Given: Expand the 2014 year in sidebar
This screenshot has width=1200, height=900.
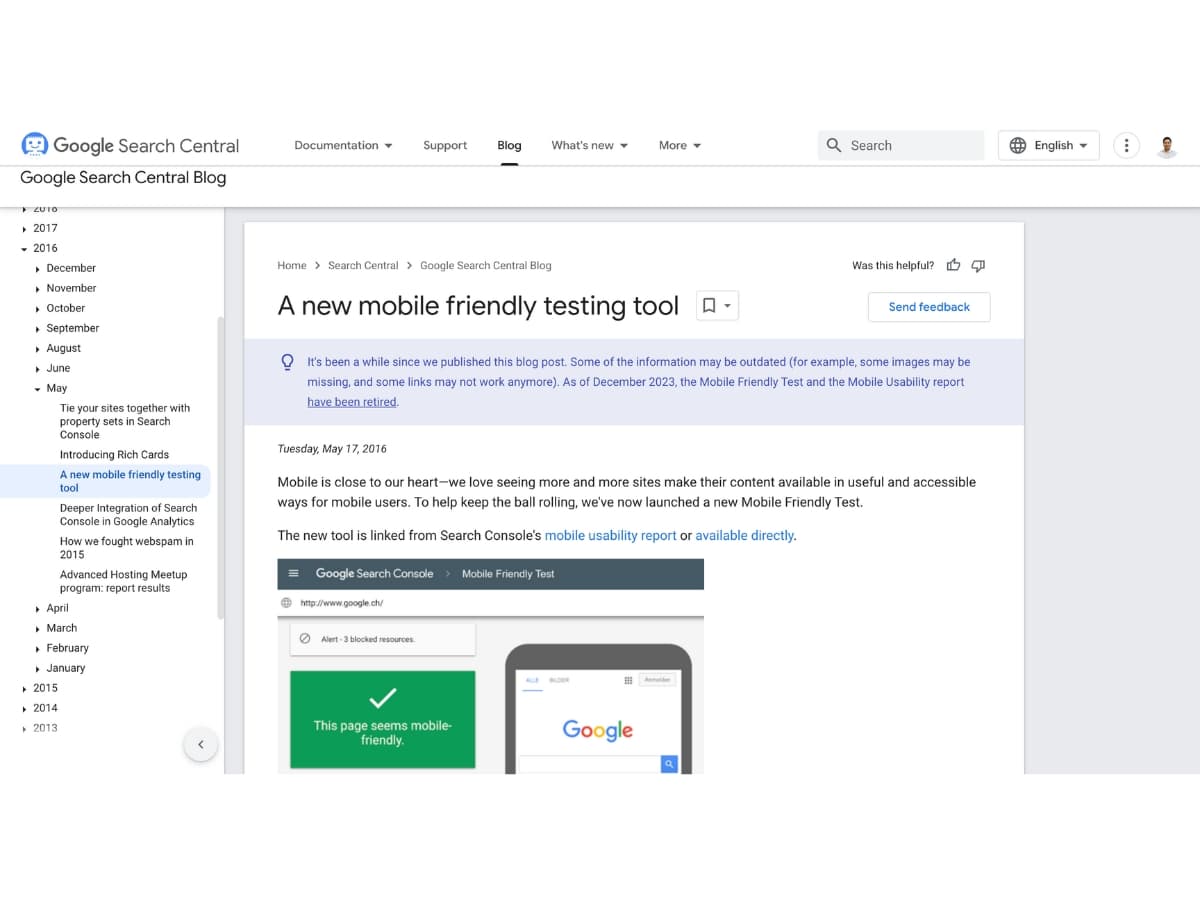Looking at the screenshot, I should 24,709.
